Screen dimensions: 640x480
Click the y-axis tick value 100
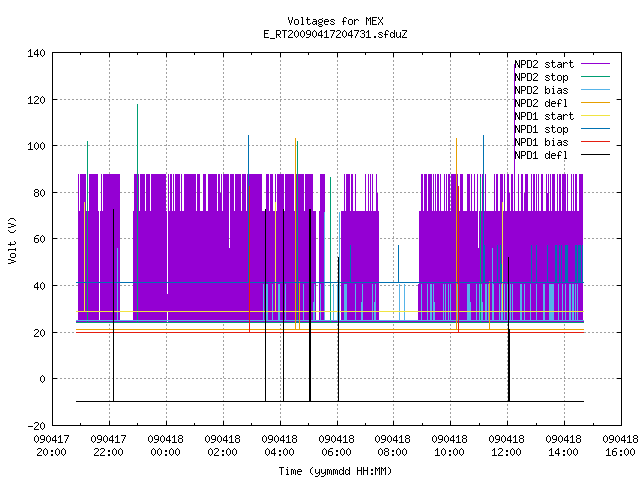[x=36, y=146]
